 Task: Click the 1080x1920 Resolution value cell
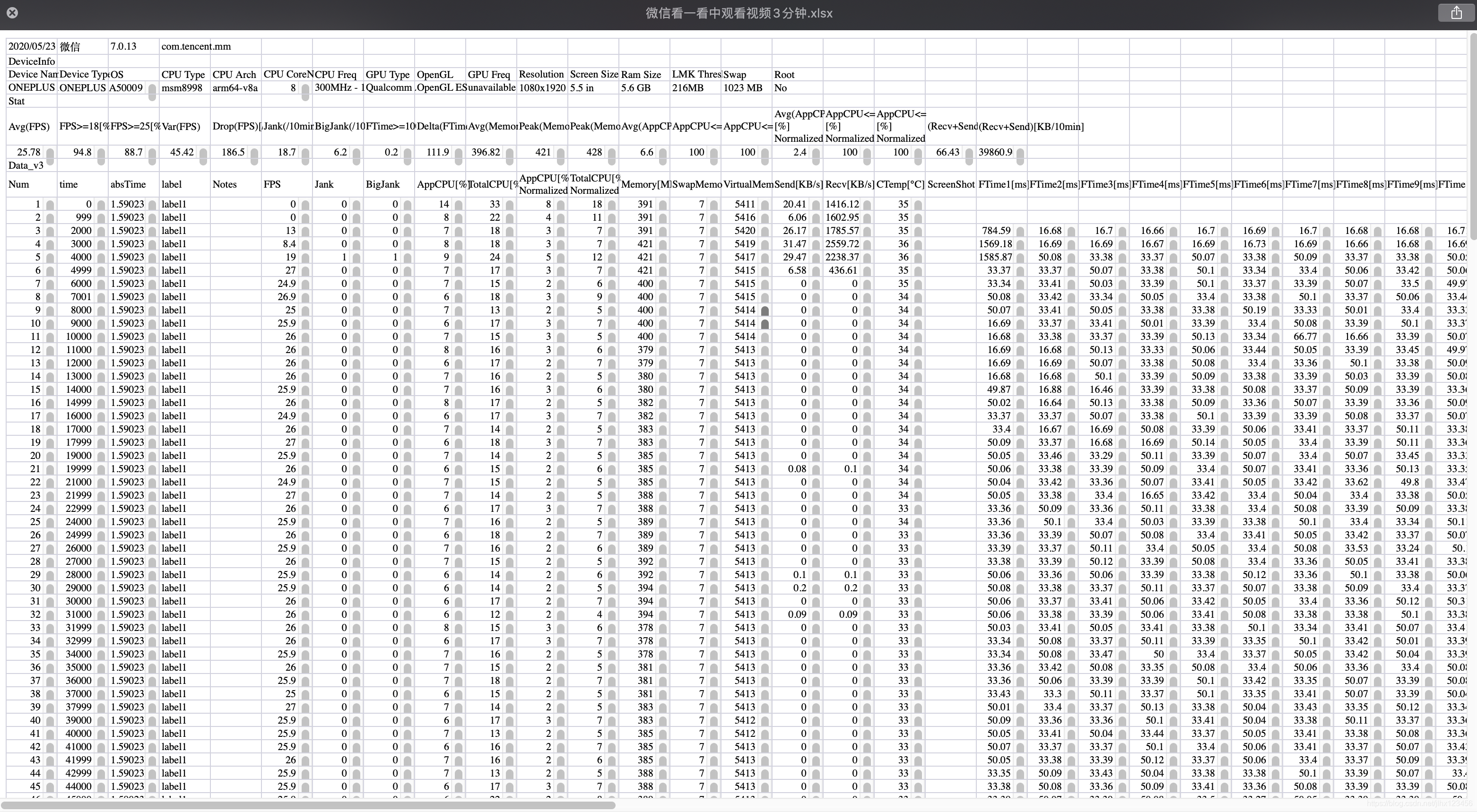[x=542, y=88]
